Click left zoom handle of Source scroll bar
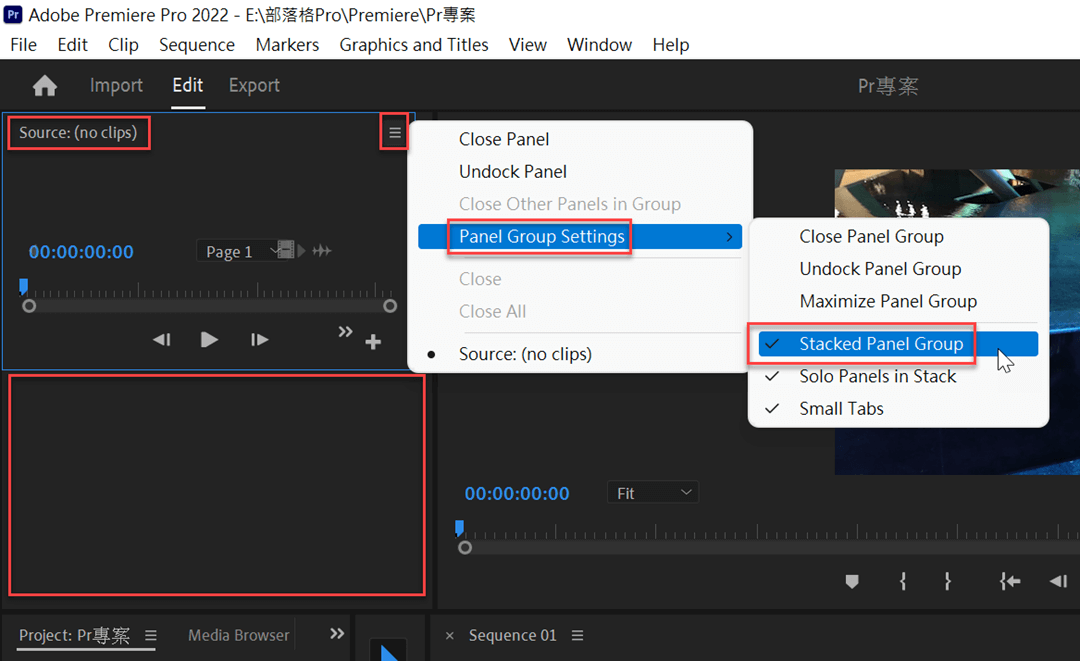 [29, 306]
